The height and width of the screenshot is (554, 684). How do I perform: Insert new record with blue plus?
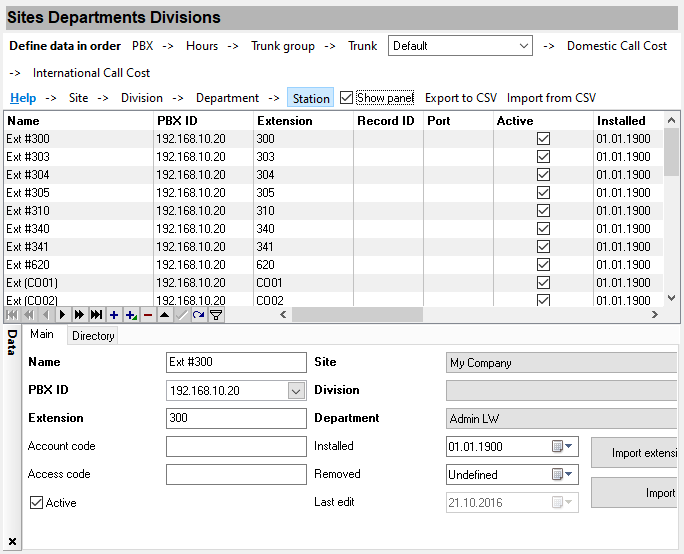[114, 315]
